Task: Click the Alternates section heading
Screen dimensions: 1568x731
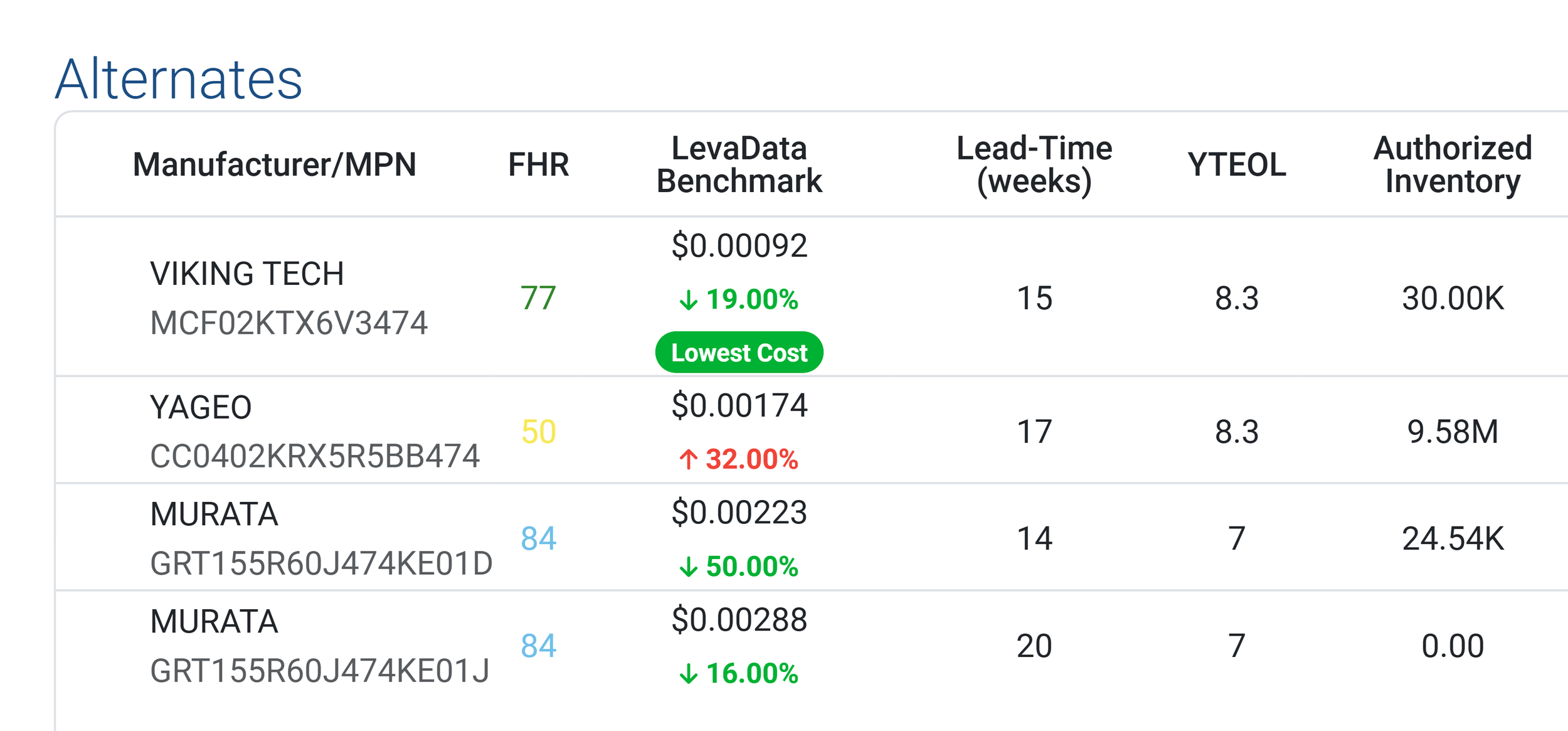Action: 179,80
